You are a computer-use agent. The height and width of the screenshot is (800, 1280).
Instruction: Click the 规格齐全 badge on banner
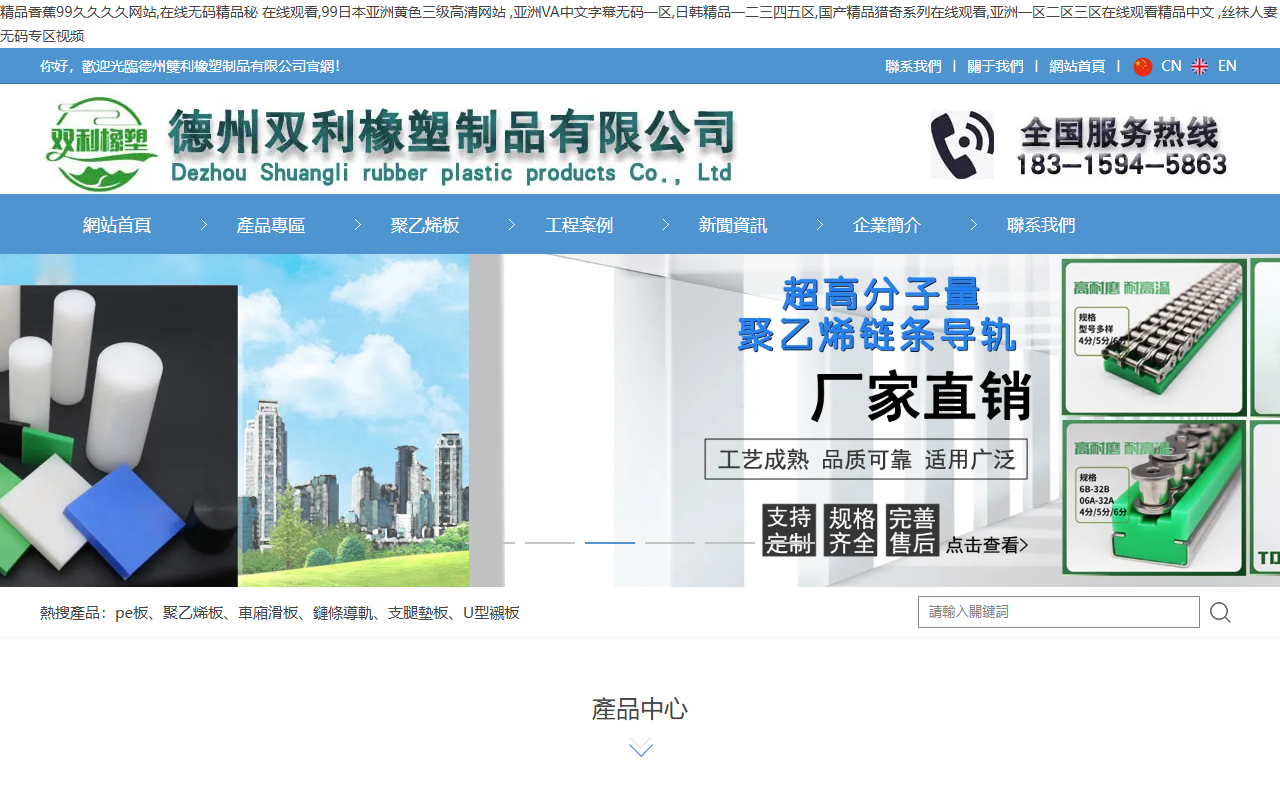pos(851,530)
